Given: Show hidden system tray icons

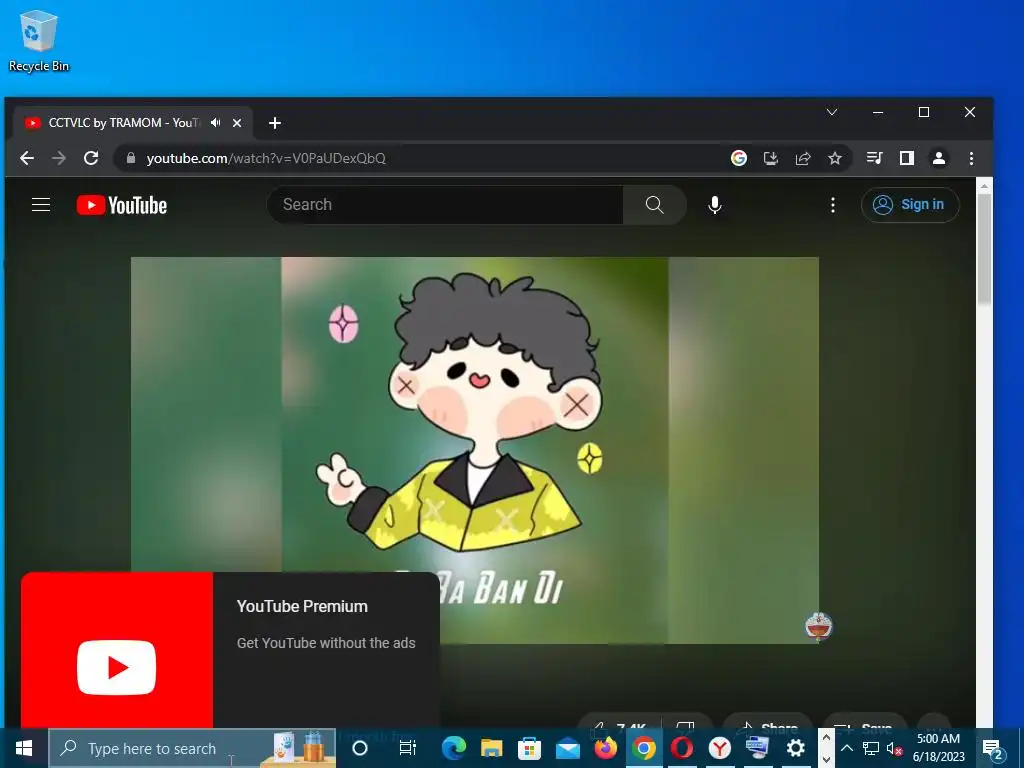Looking at the screenshot, I should click(846, 748).
